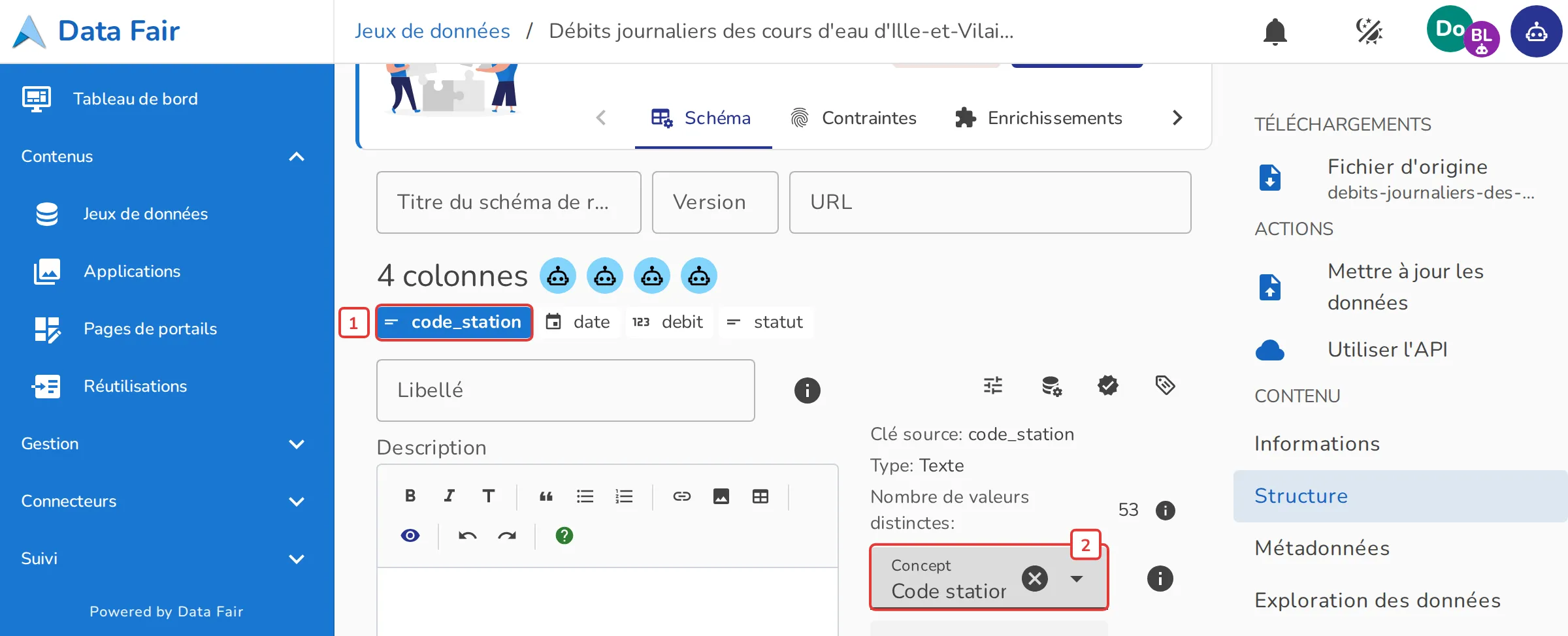The width and height of the screenshot is (1568, 636).
Task: Open the notifications bell
Action: coord(1275,31)
